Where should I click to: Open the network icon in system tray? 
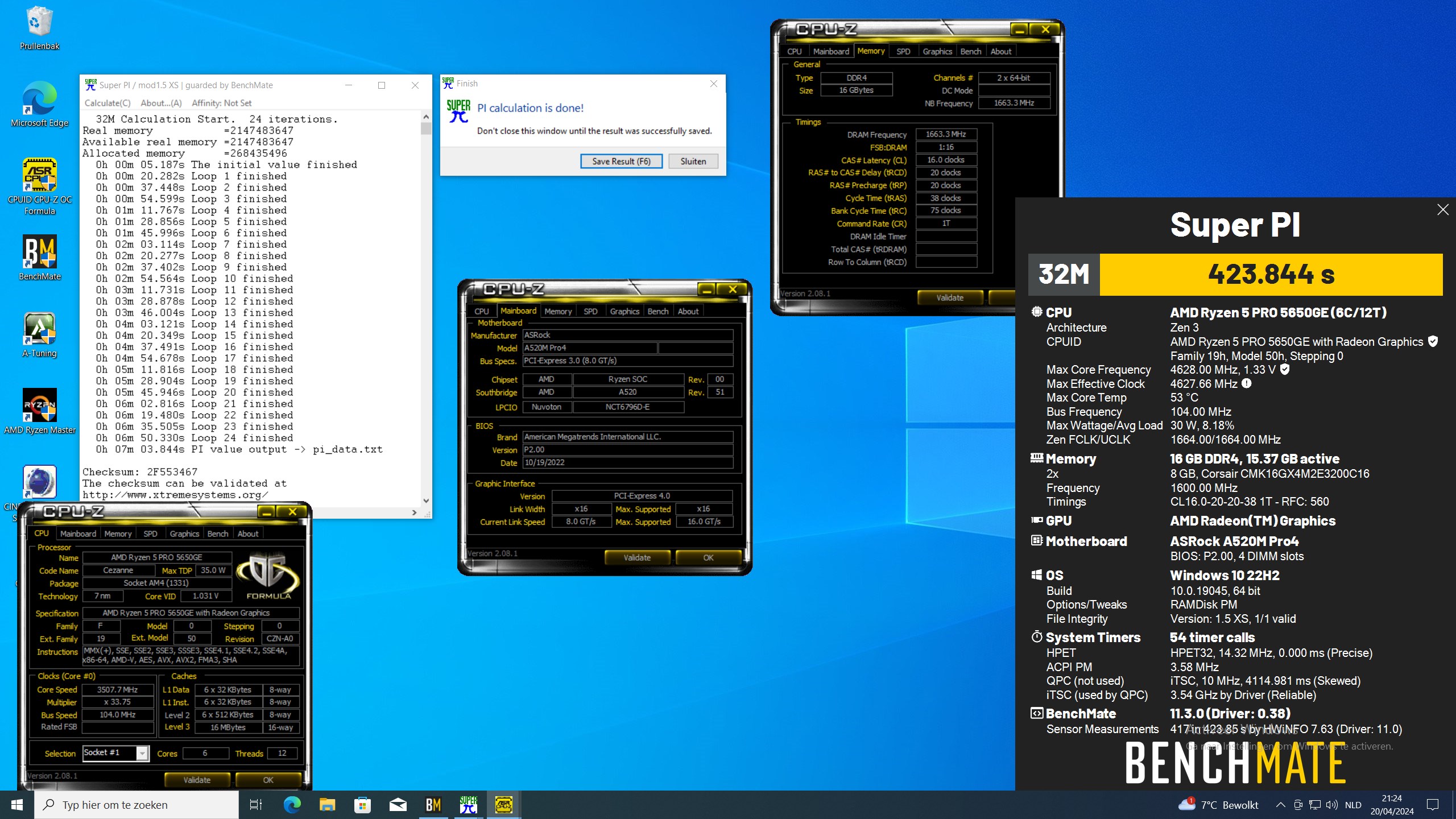pyautogui.click(x=1315, y=805)
